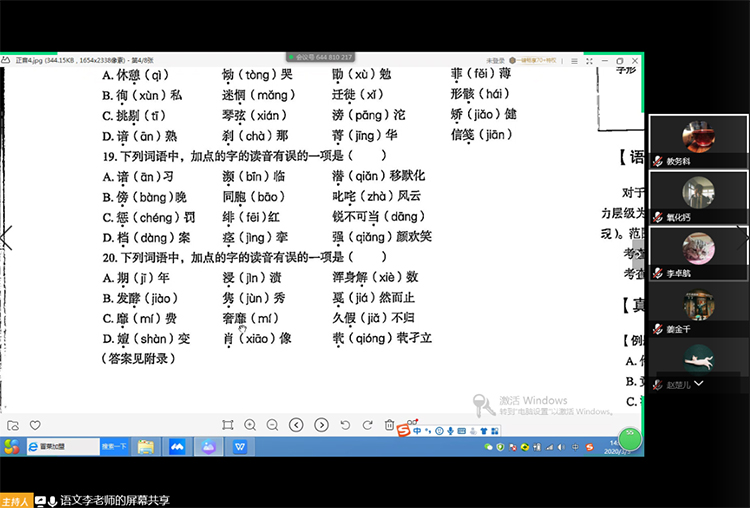The image size is (750, 508).
Task: Click the zoom in magnifier icon
Action: tap(250, 425)
